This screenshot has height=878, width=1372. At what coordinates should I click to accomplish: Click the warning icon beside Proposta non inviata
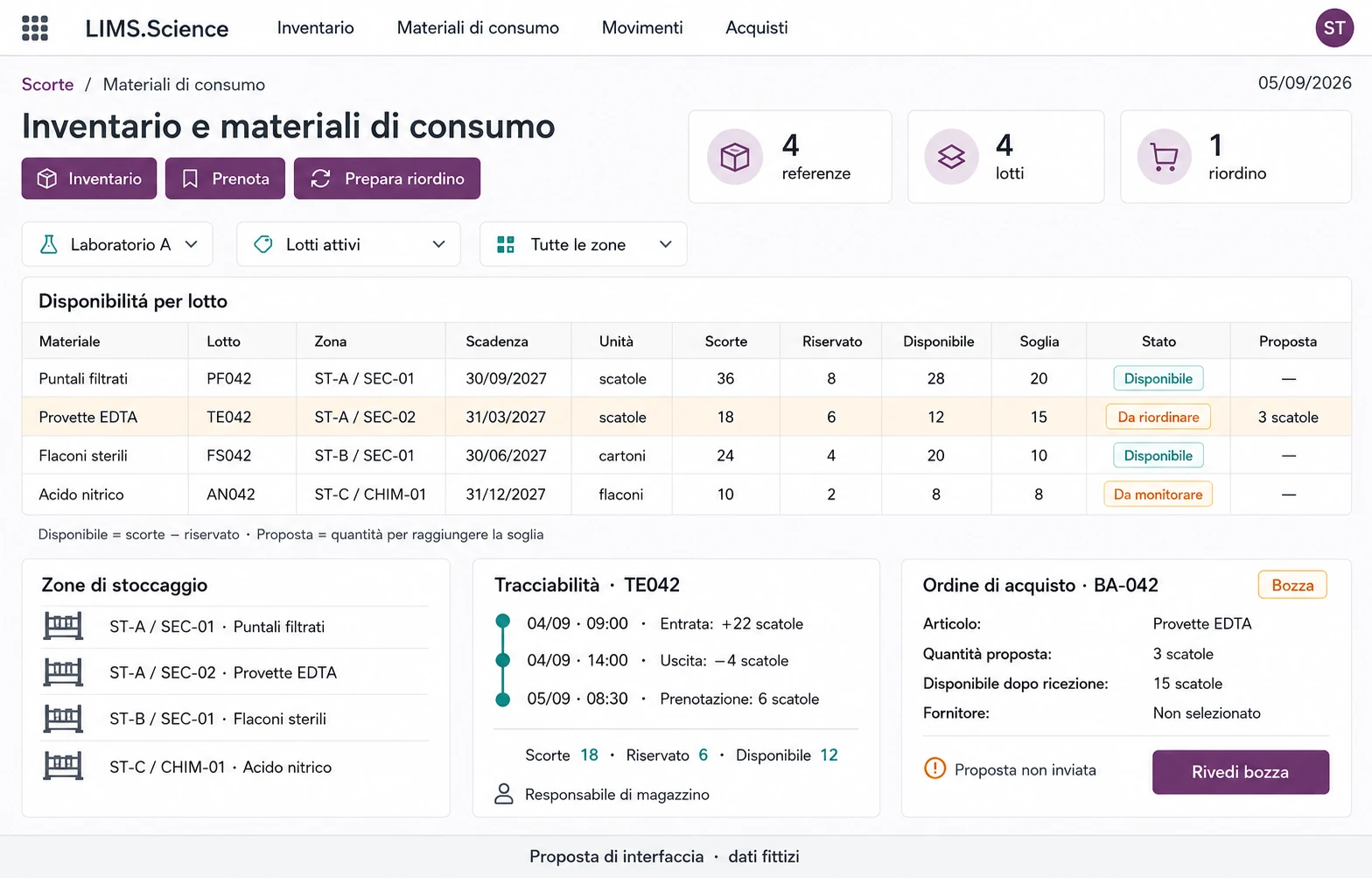935,769
